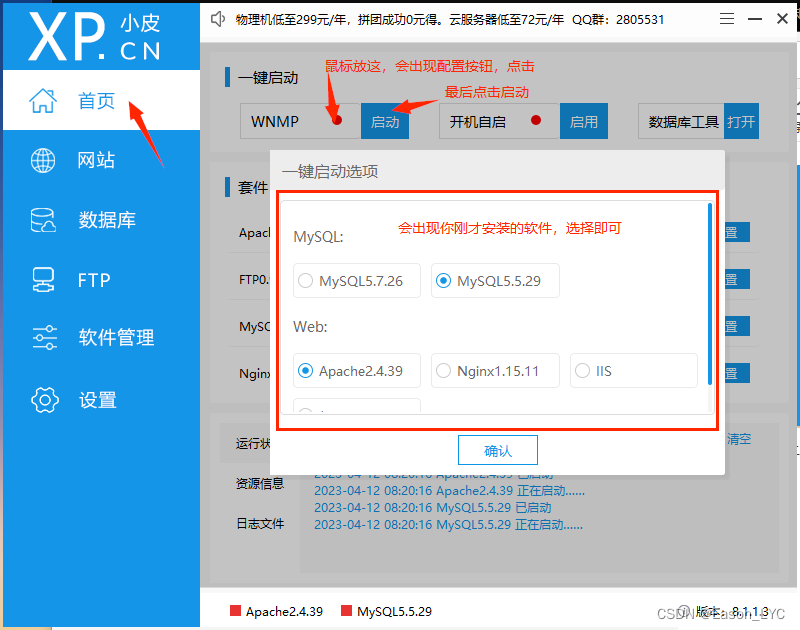This screenshot has width=800, height=630.
Task: Click the log line 'MySQL5.5.29 已启动'
Action: [433, 508]
